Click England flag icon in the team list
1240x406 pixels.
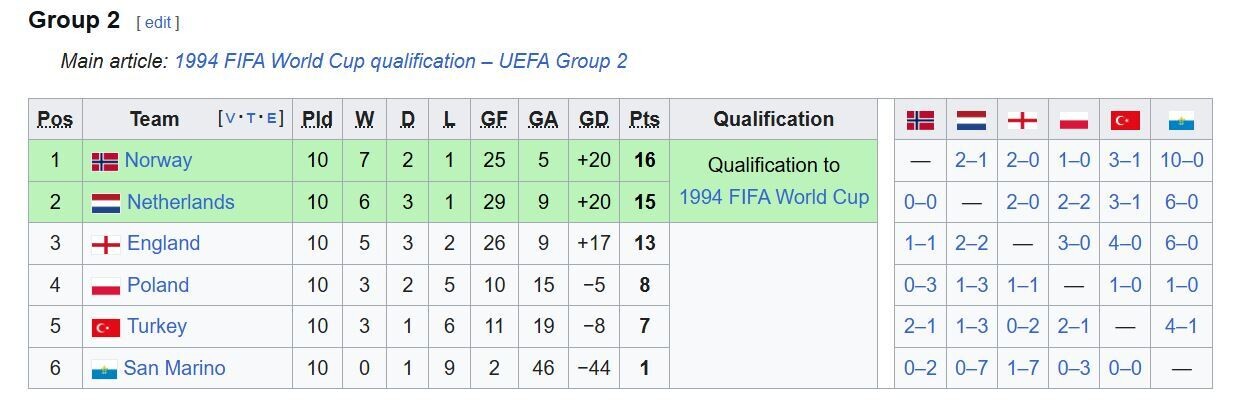click(x=105, y=244)
